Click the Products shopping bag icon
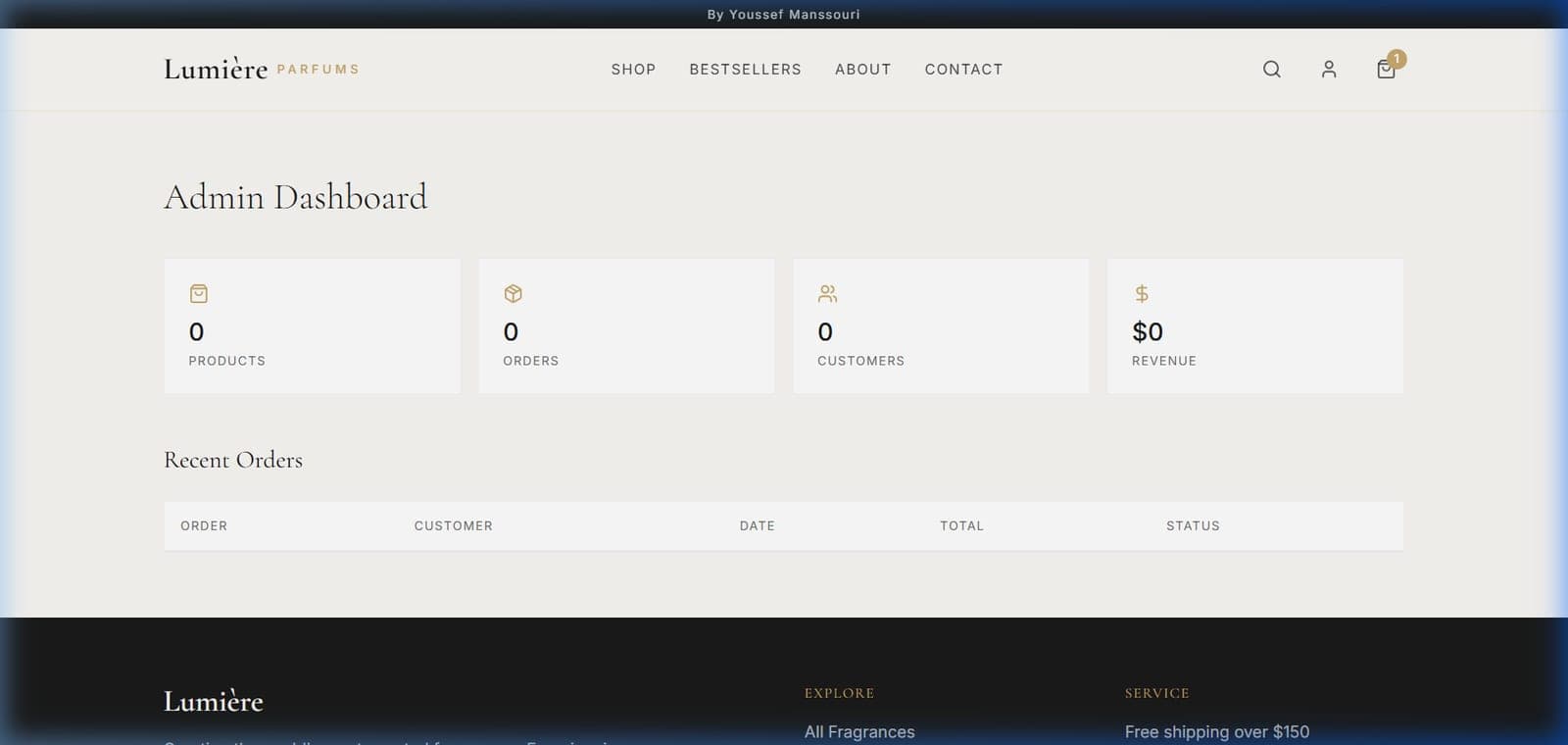 (x=199, y=293)
